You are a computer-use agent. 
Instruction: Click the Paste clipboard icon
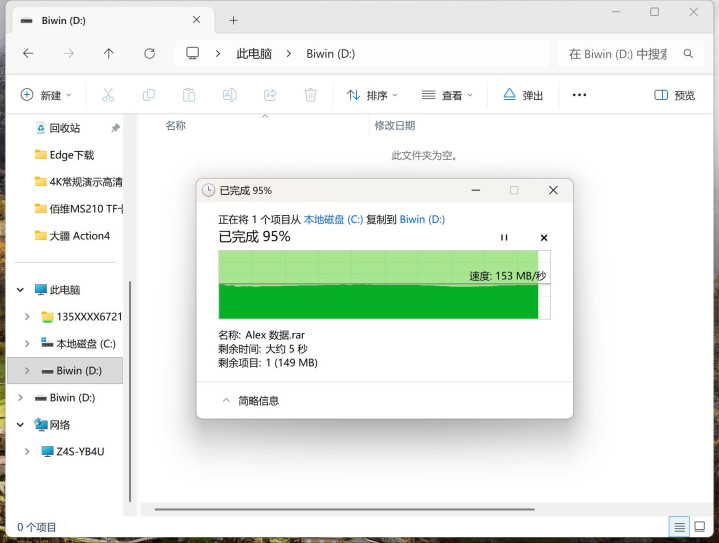tap(189, 95)
